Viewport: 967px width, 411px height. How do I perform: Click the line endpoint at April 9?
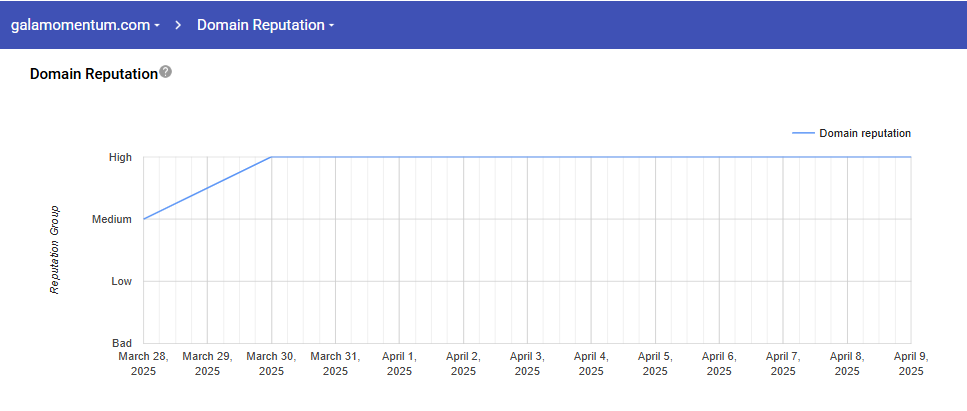tap(910, 157)
